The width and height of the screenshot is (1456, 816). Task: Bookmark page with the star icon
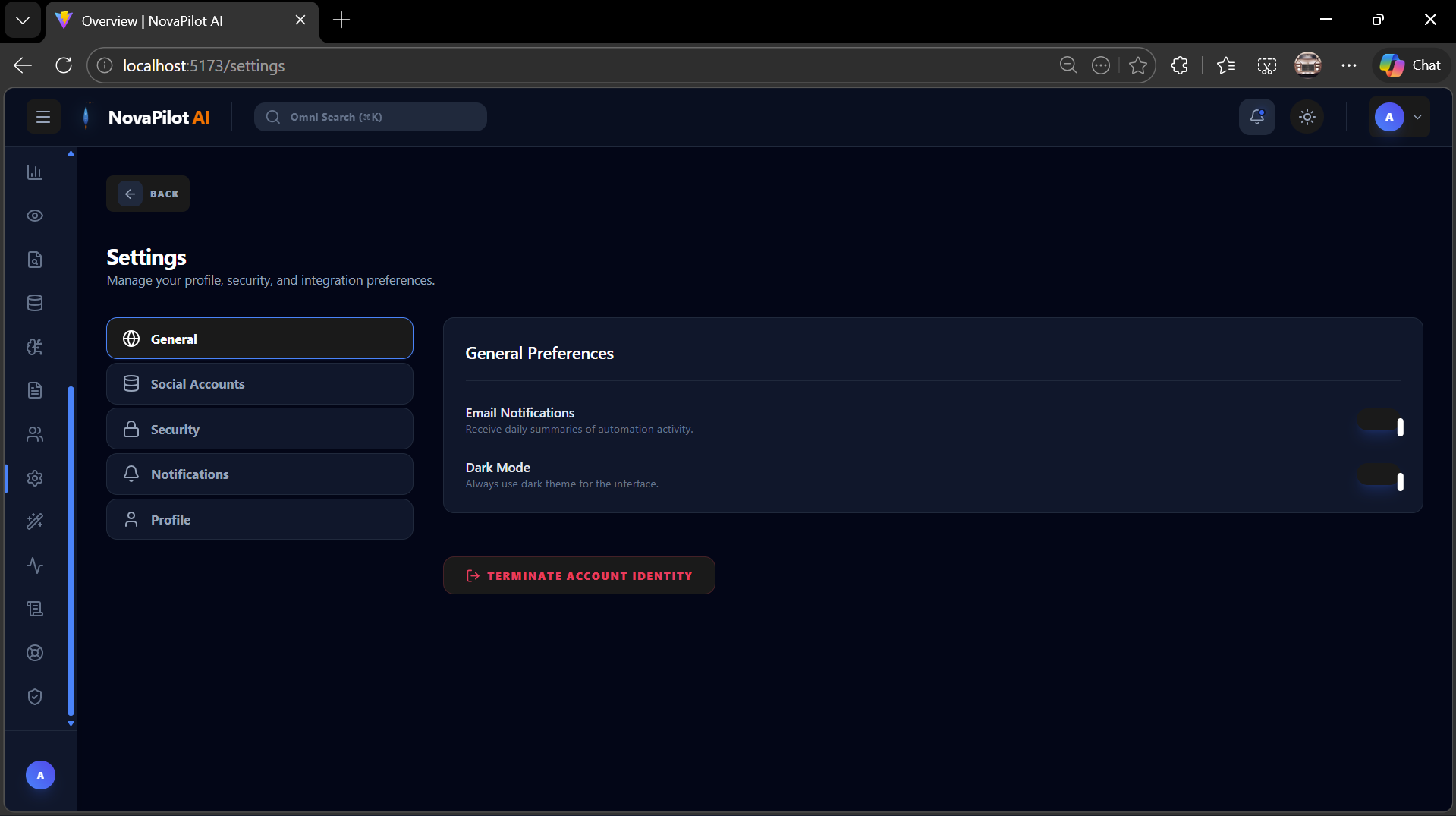coord(1137,65)
